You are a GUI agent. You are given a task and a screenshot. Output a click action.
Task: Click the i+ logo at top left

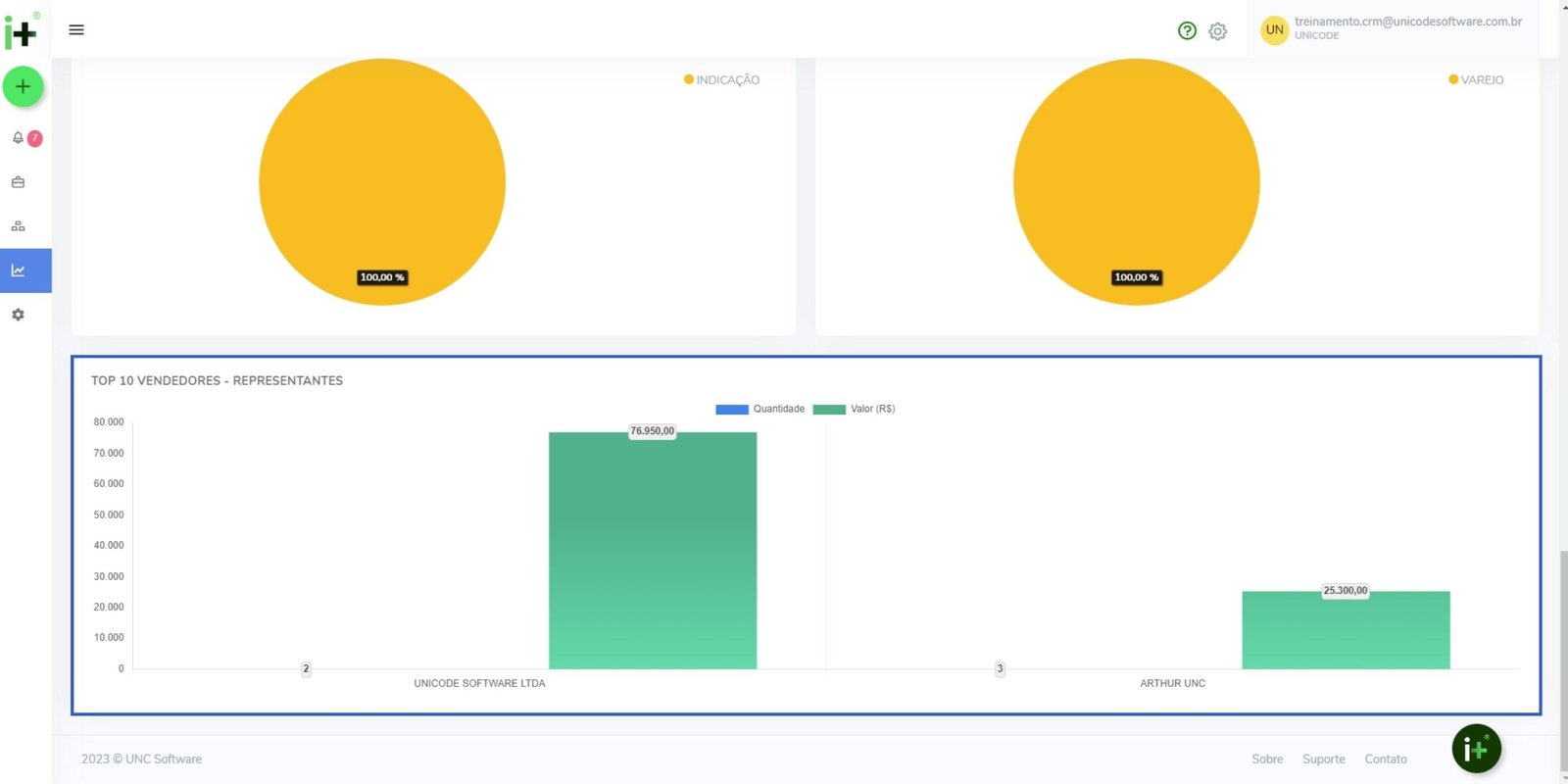[x=21, y=31]
